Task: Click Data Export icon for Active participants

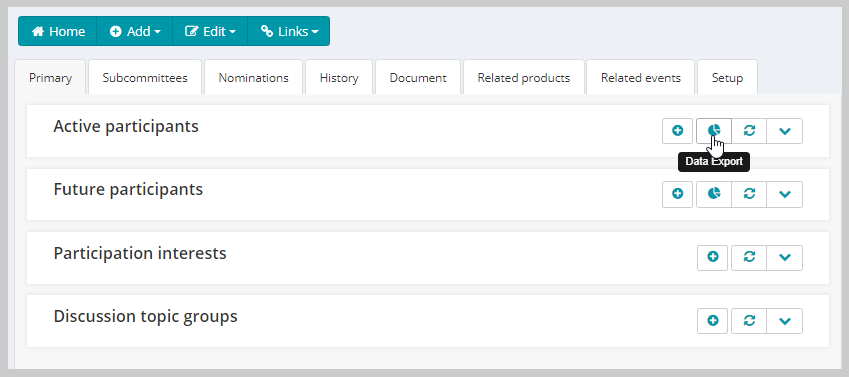Action: (x=714, y=131)
